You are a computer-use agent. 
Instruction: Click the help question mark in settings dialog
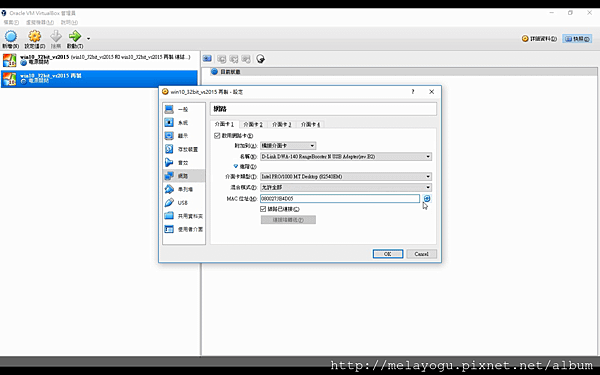pos(412,92)
